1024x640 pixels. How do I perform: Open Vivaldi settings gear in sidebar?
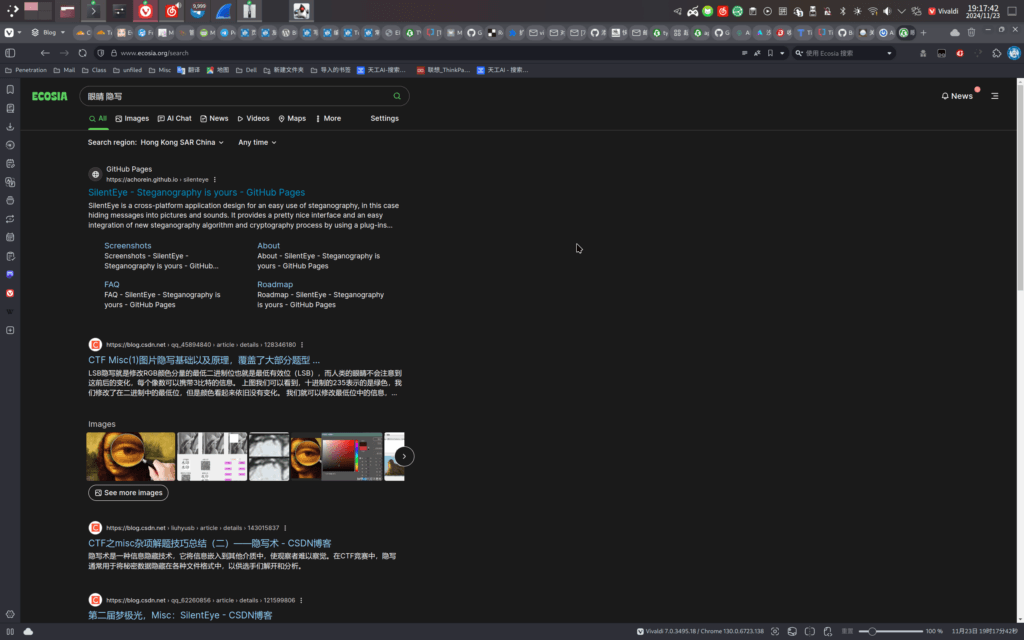click(10, 614)
